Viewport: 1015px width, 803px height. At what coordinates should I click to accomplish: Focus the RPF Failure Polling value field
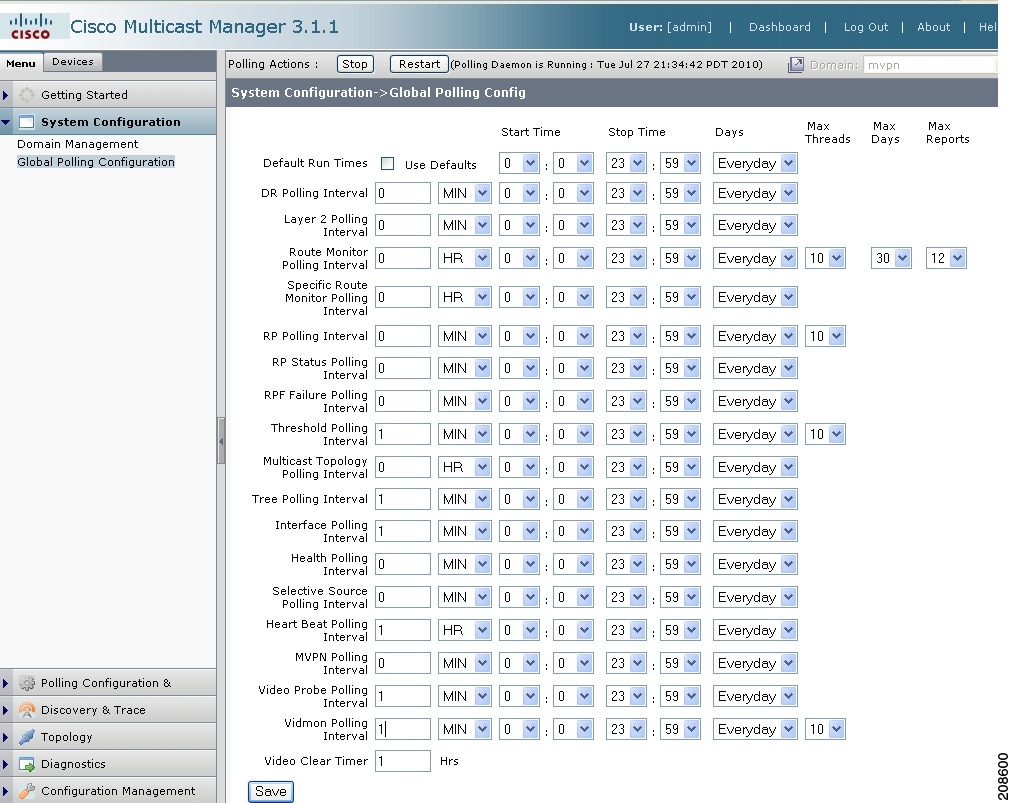(x=403, y=401)
